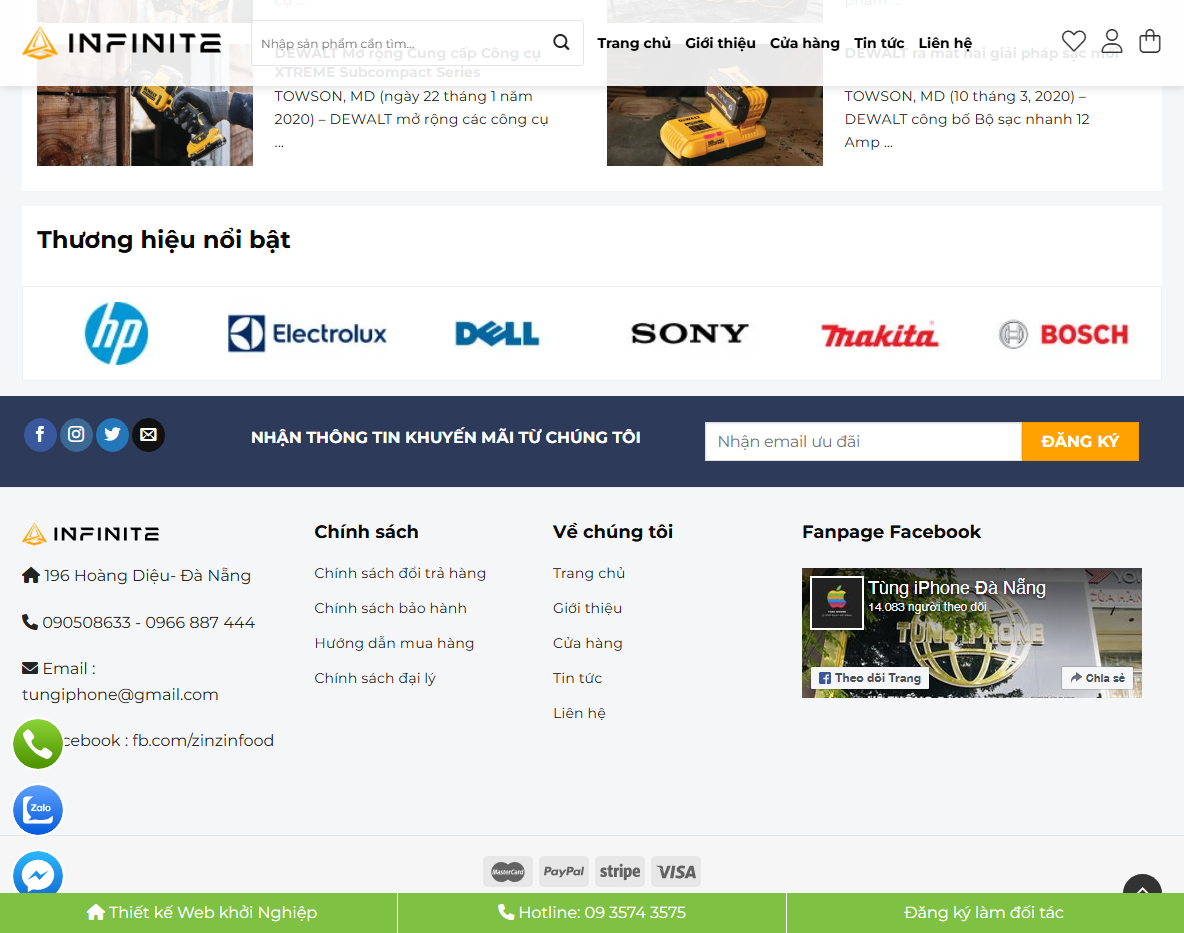Open the shopping cart icon
Image resolution: width=1184 pixels, height=933 pixels.
click(1150, 42)
